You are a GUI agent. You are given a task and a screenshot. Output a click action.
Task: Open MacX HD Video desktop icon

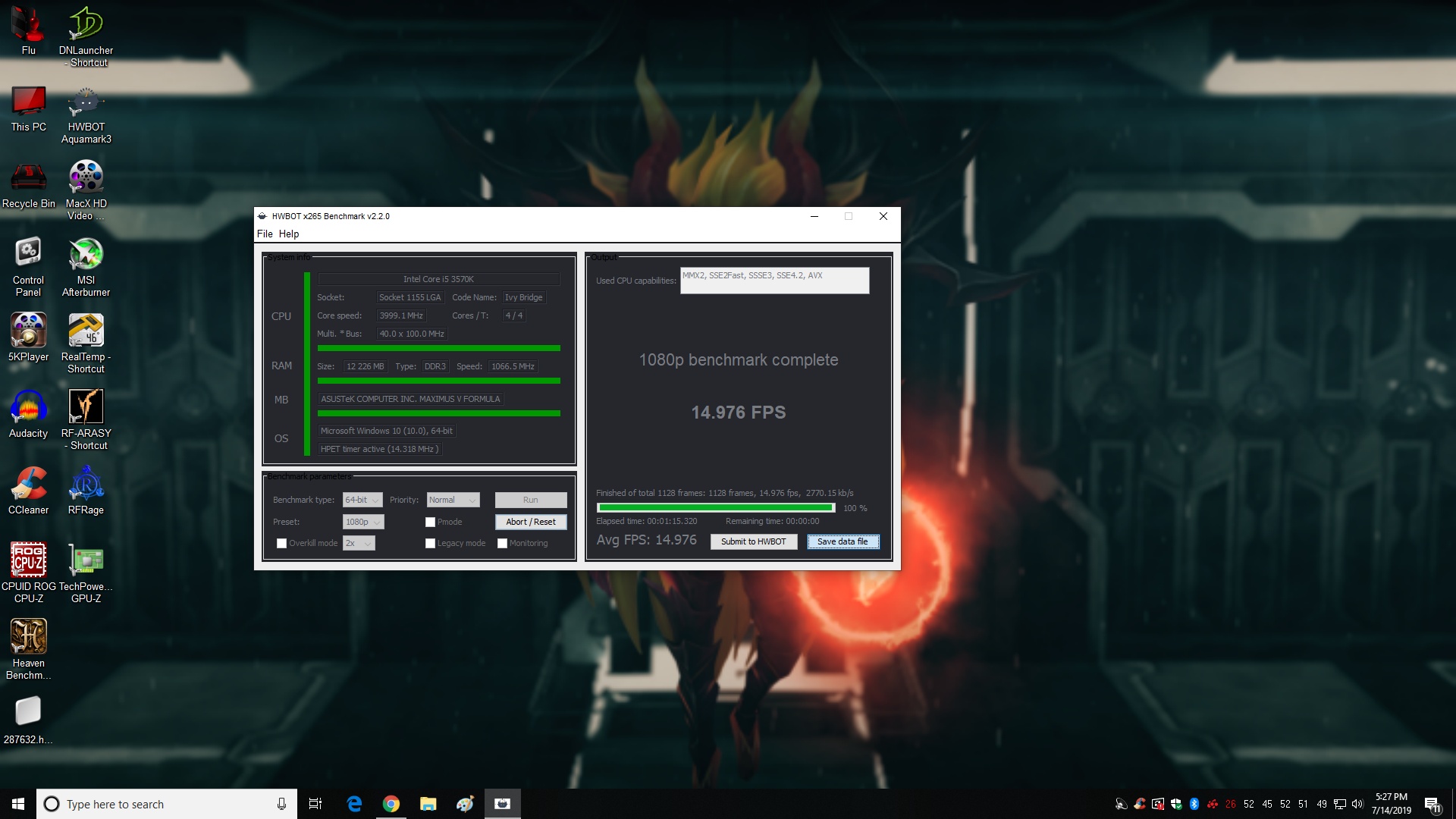point(86,190)
